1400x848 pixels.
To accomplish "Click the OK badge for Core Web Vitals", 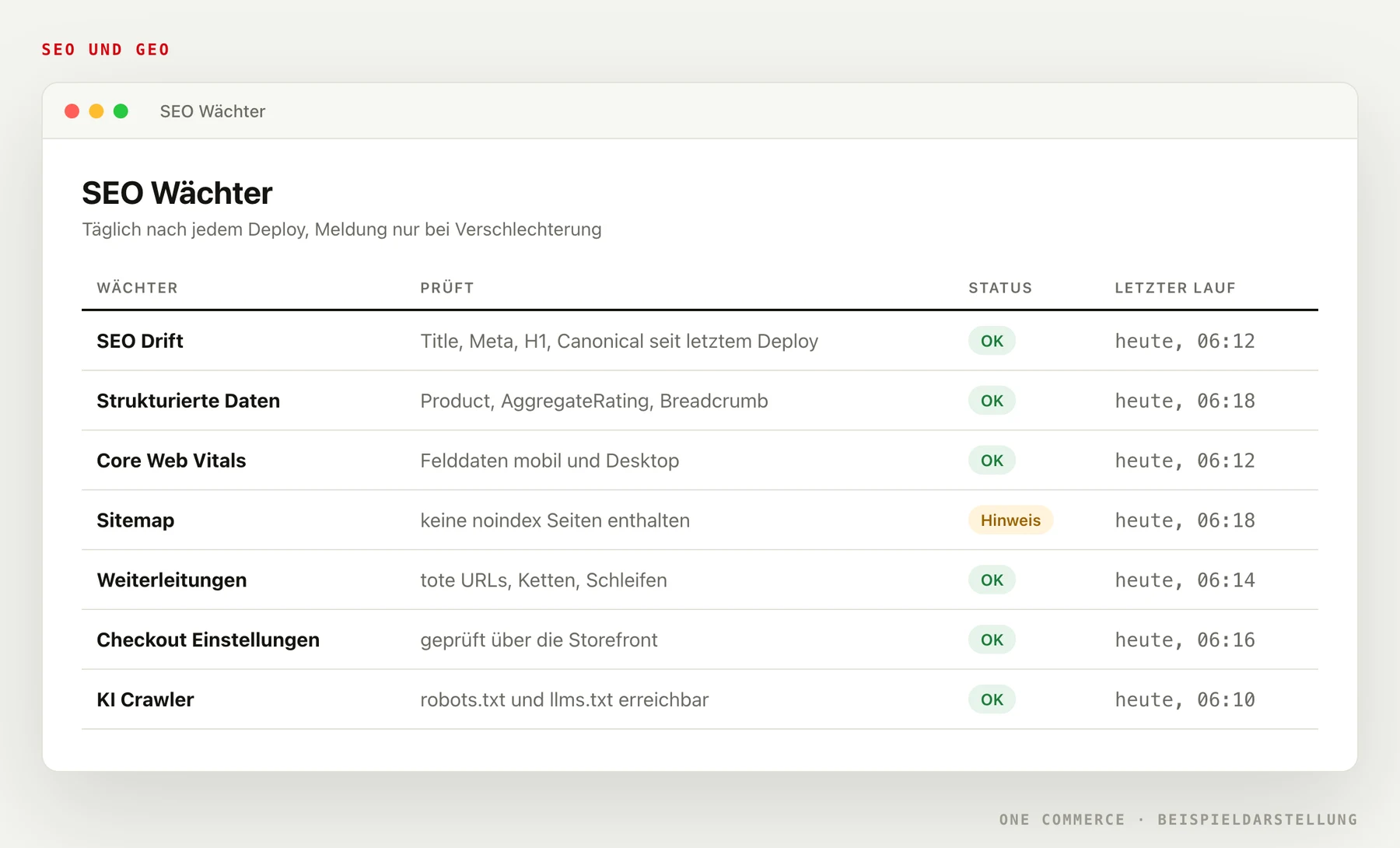I will pyautogui.click(x=992, y=461).
